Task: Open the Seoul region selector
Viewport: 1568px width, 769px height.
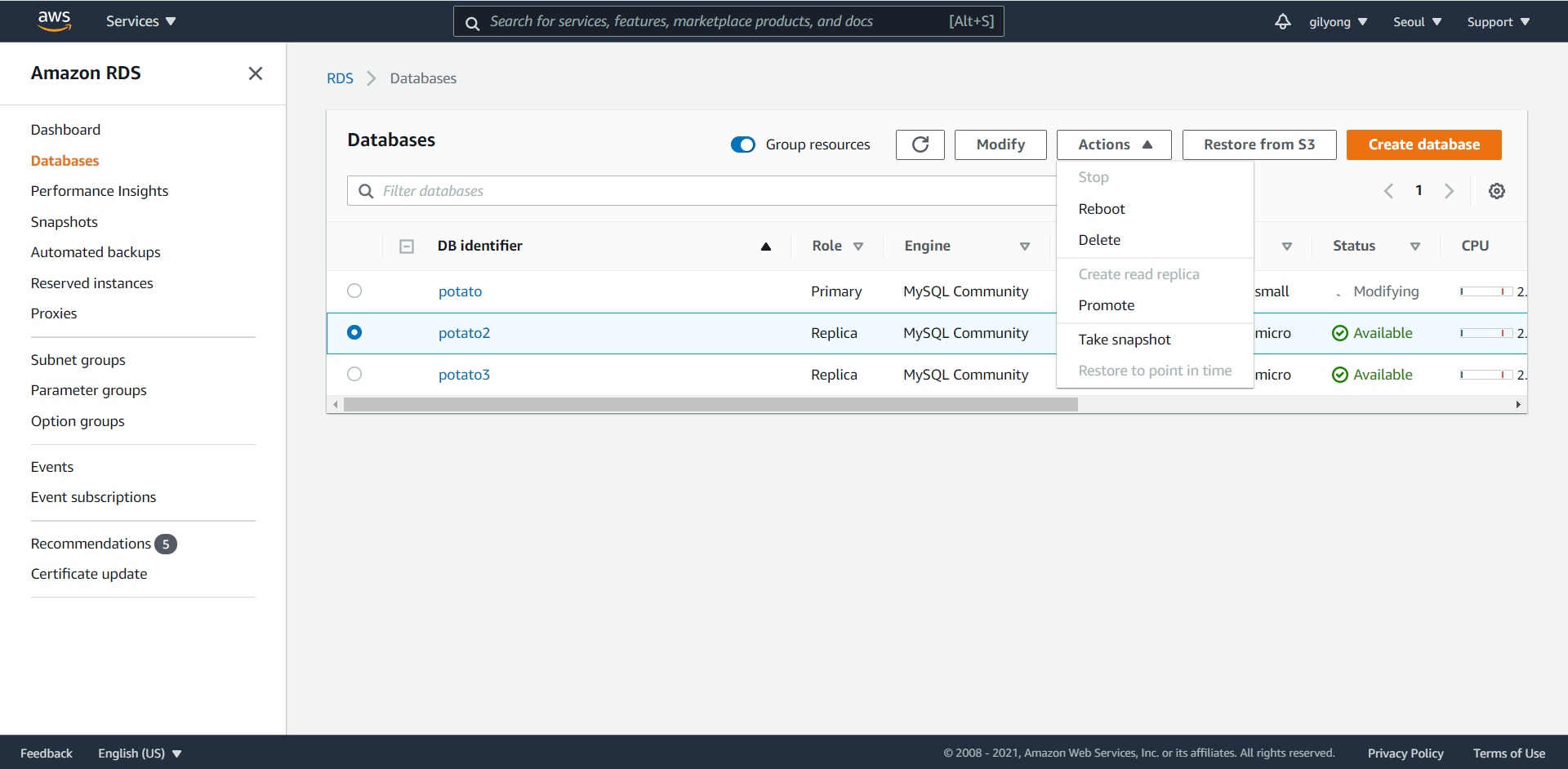Action: click(1417, 22)
